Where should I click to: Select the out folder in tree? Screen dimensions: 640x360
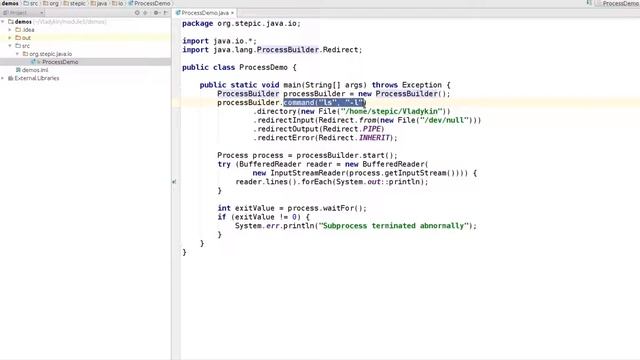[x=27, y=38]
